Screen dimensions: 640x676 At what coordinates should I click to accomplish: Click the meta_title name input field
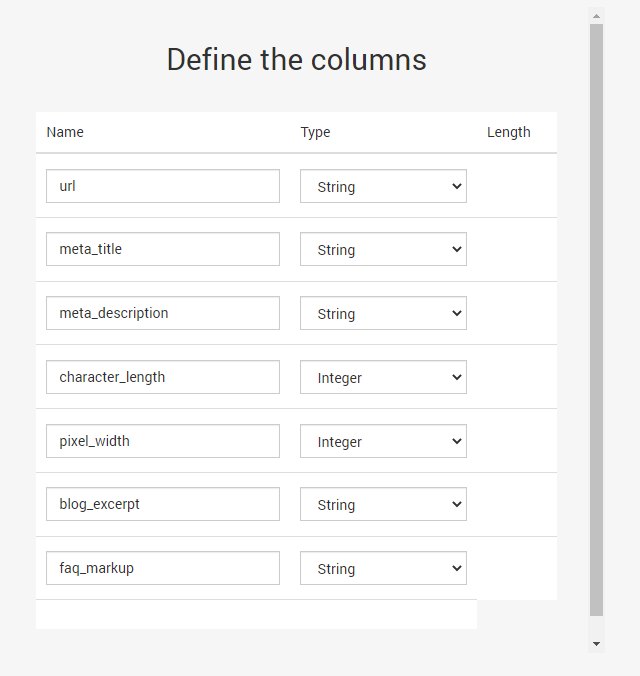tap(163, 249)
